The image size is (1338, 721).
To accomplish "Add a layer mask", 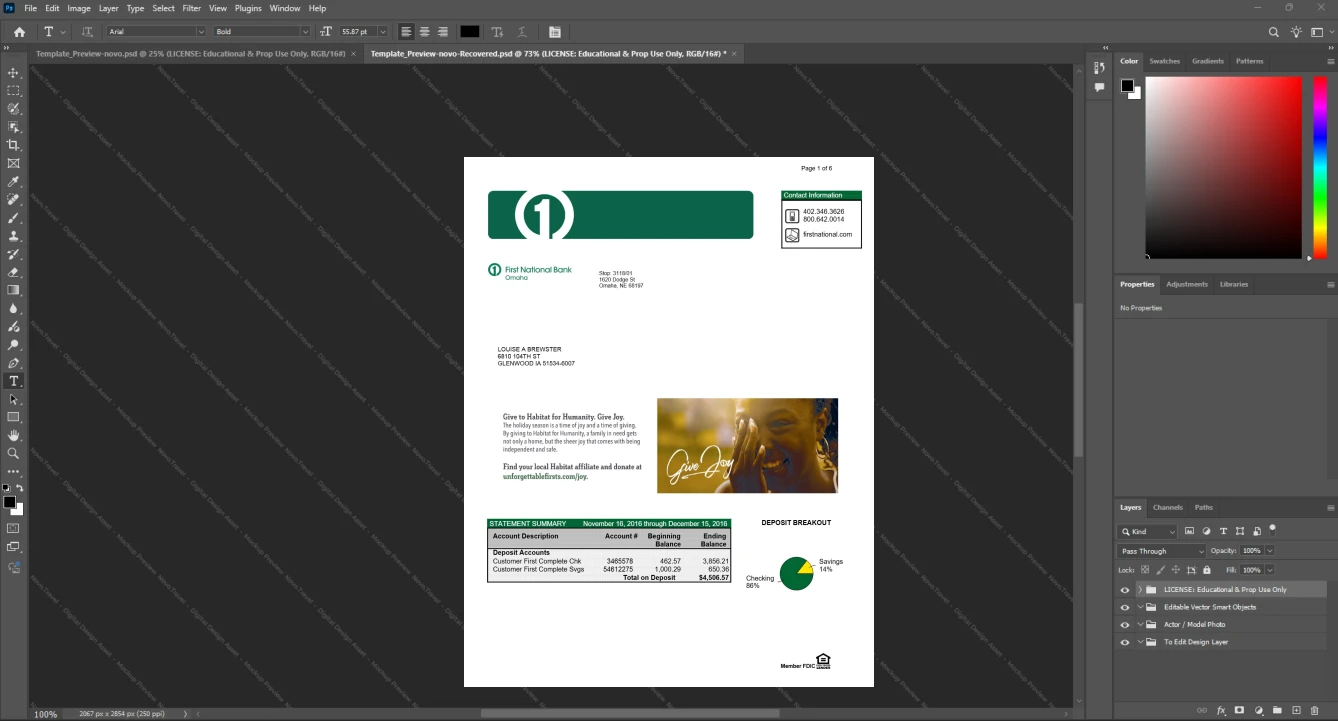I will click(x=1239, y=710).
